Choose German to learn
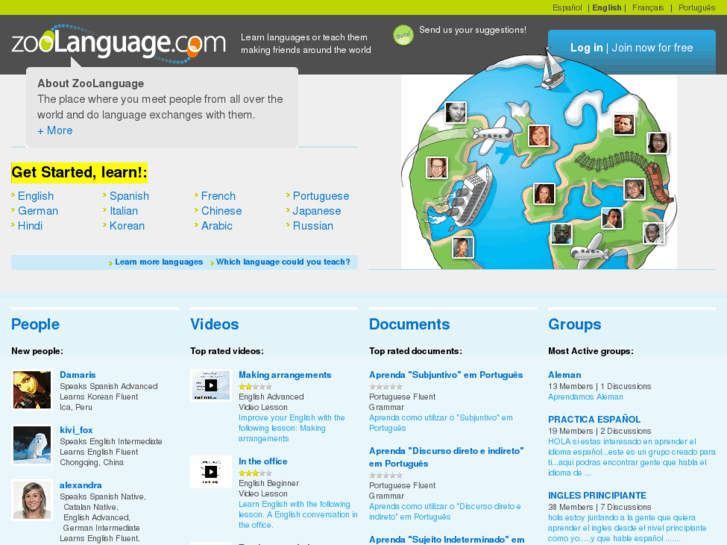Viewport: 727px width, 545px height. 38,211
